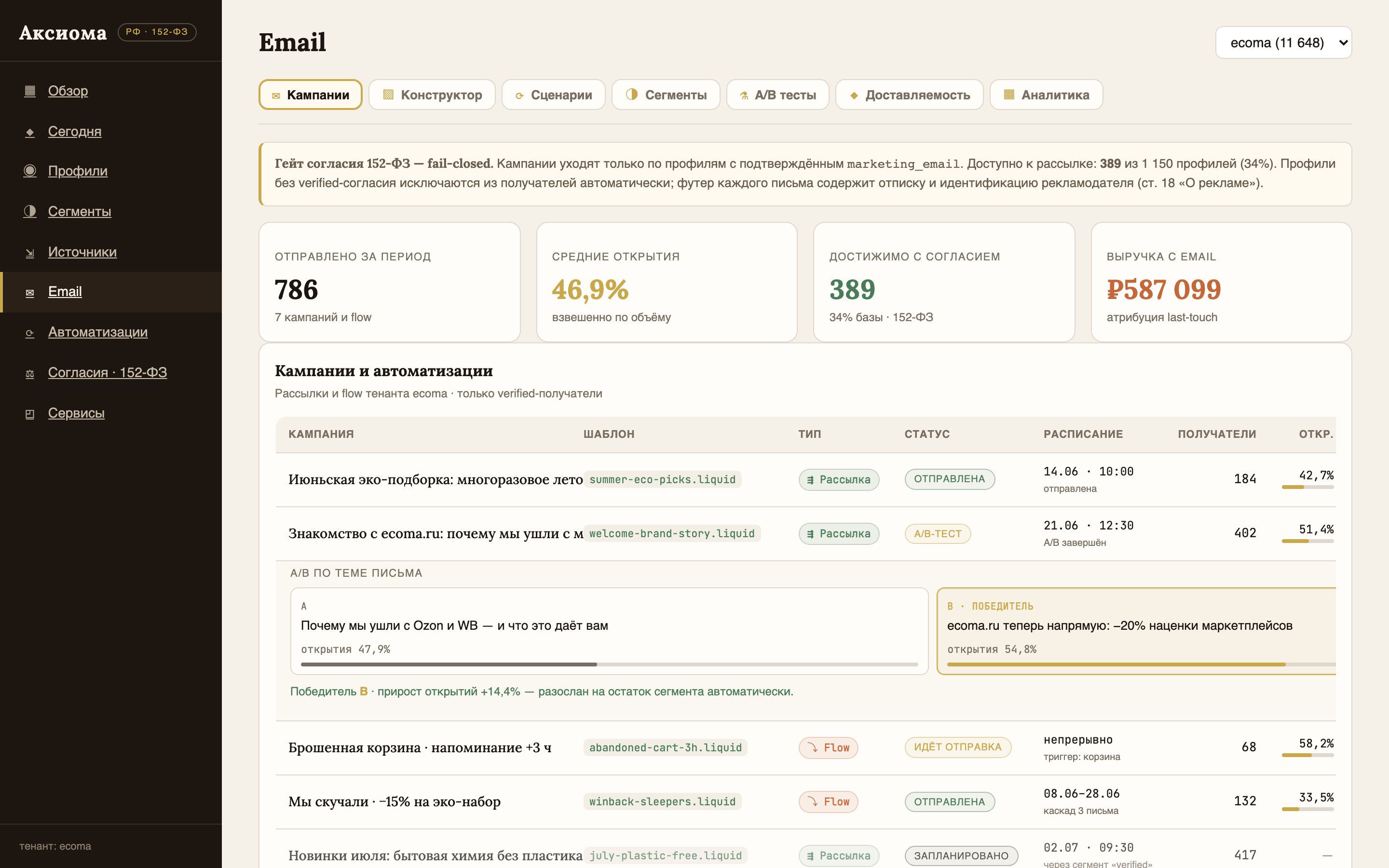Image resolution: width=1389 pixels, height=868 pixels.
Task: Select A/B variant A subject card
Action: pos(610,631)
